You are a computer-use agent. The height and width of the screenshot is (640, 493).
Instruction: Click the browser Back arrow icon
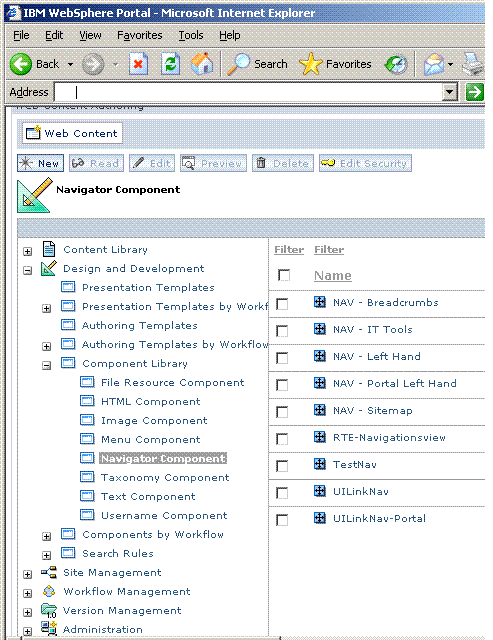tap(20, 64)
